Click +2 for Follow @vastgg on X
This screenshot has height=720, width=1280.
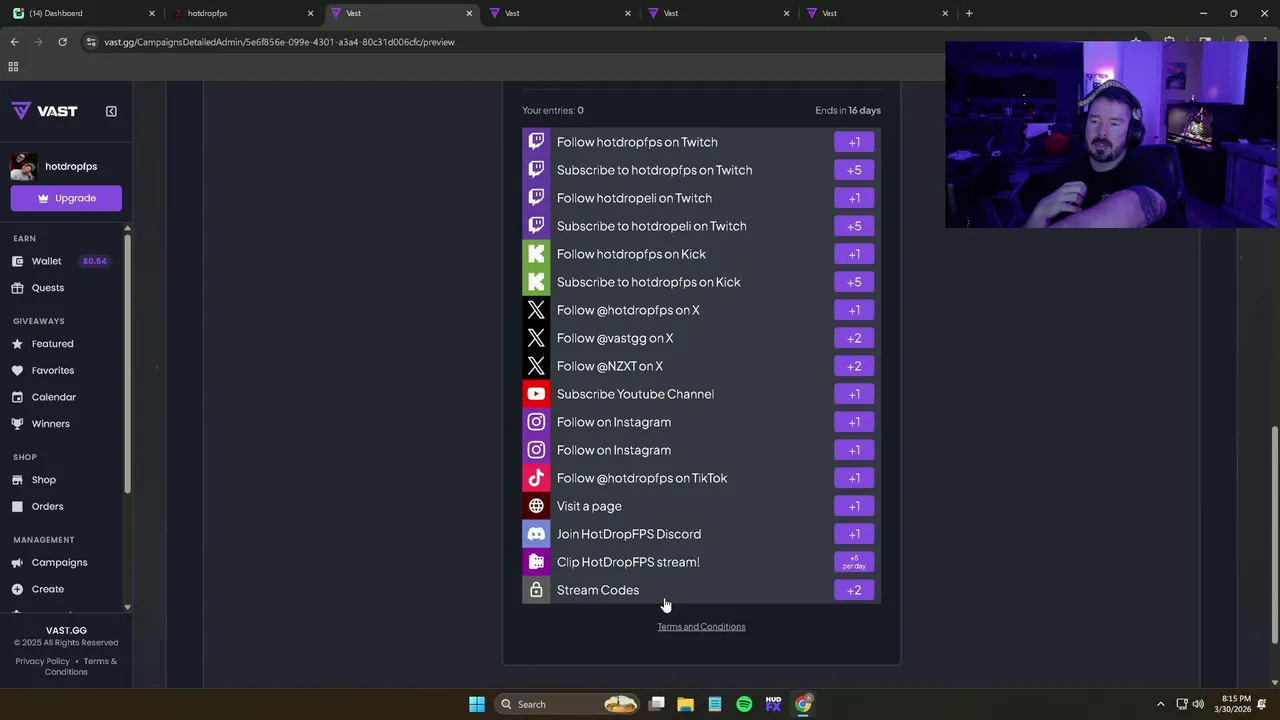(854, 338)
